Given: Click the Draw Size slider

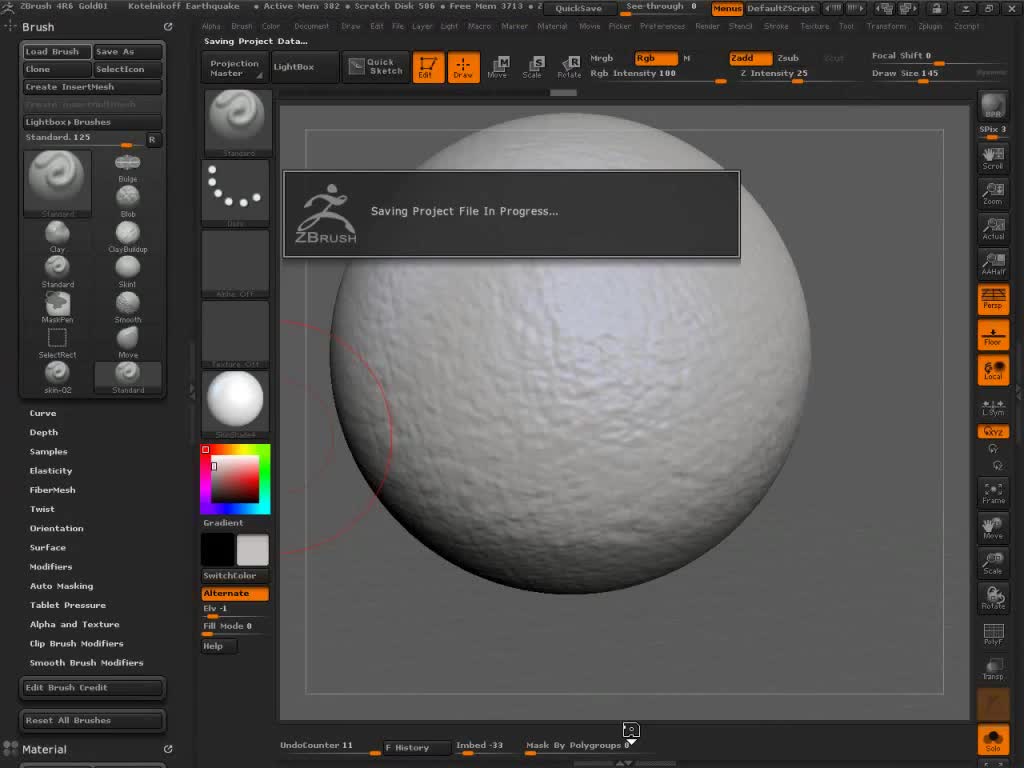Looking at the screenshot, I should pyautogui.click(x=922, y=74).
